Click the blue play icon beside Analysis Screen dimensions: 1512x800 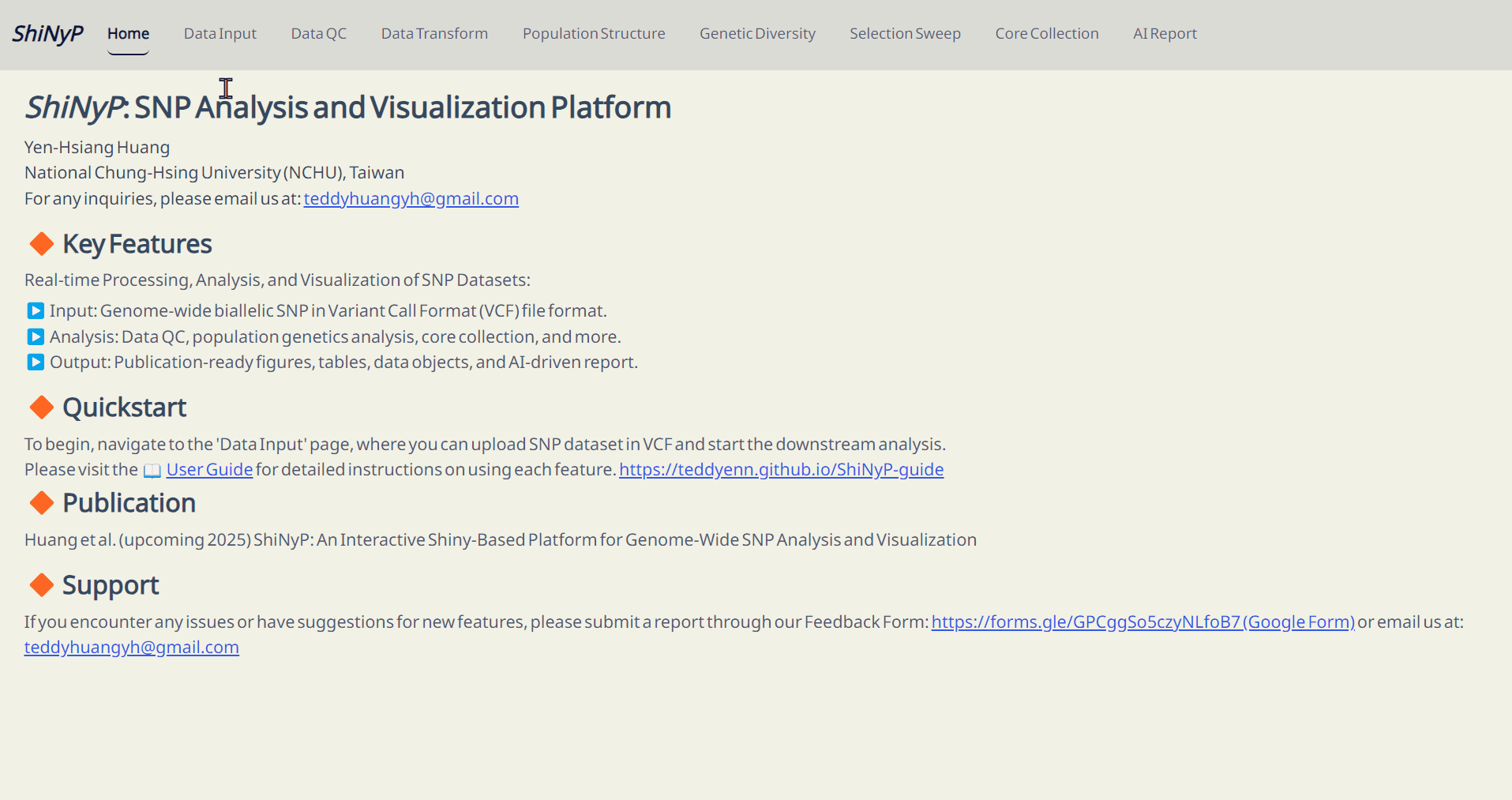(36, 336)
